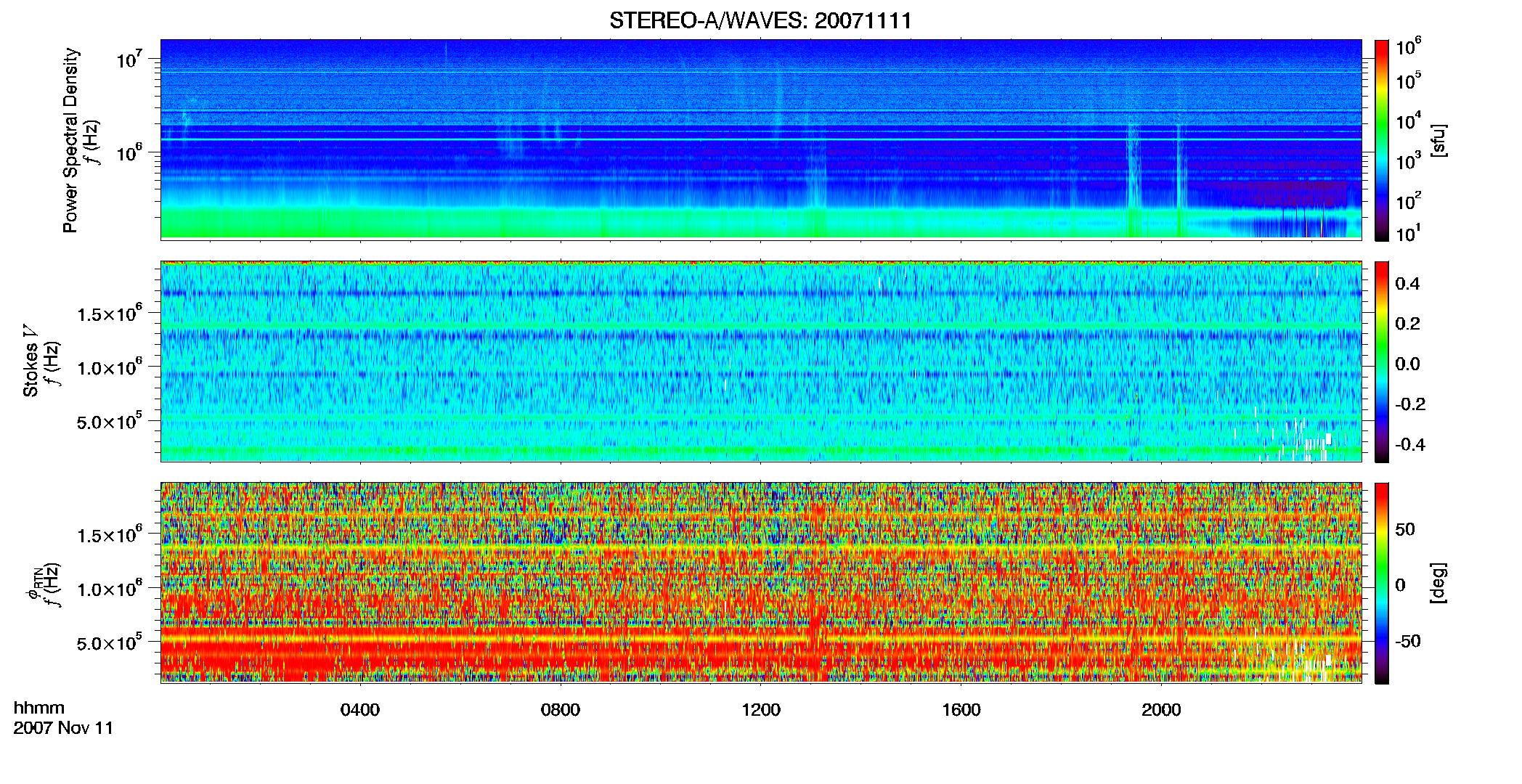1522x784 pixels.
Task: Click the 1.5×10^6 tick on φ RTN panel
Action: pos(109,534)
